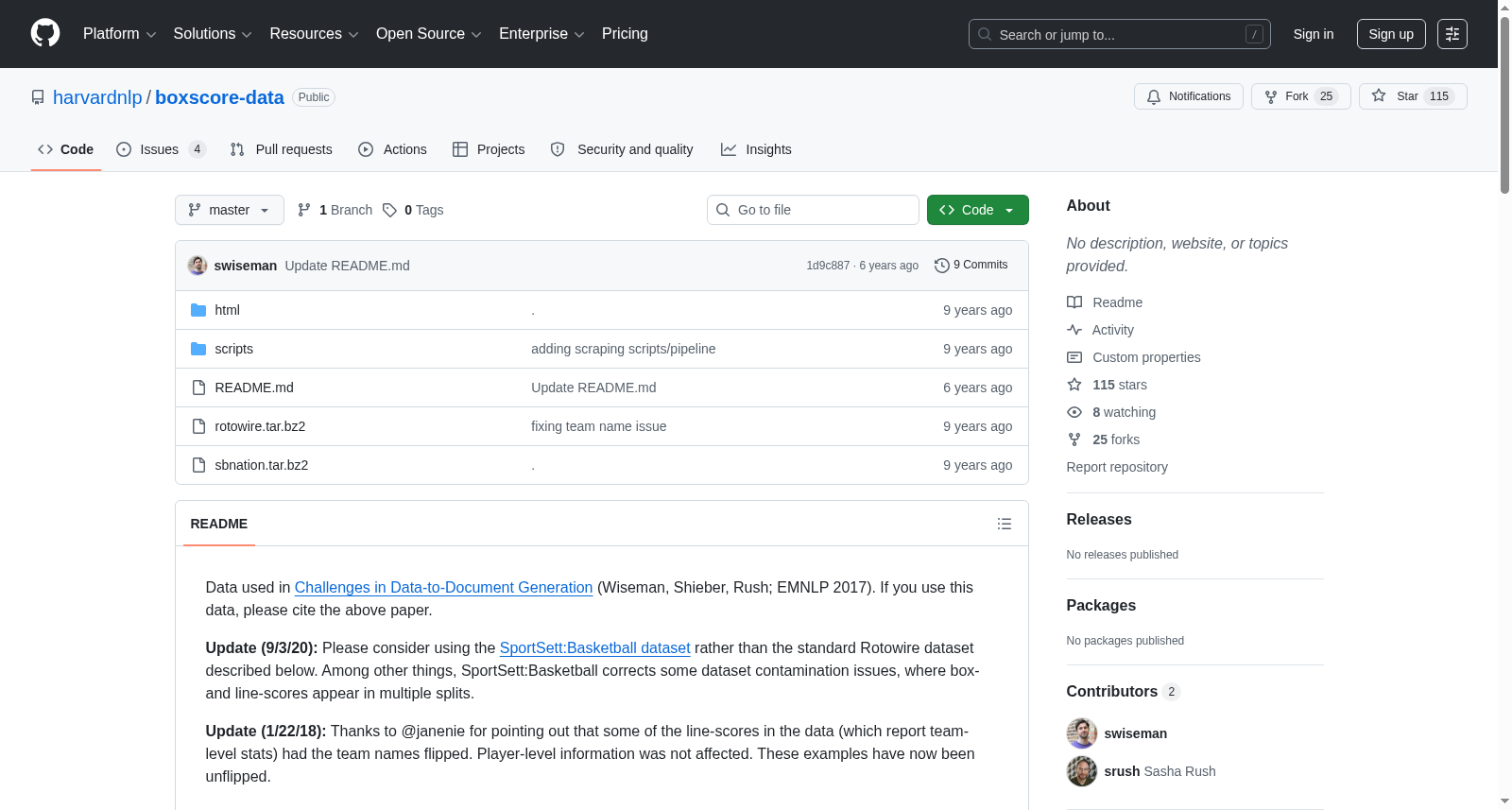Switch to the Actions tab

pyautogui.click(x=393, y=149)
